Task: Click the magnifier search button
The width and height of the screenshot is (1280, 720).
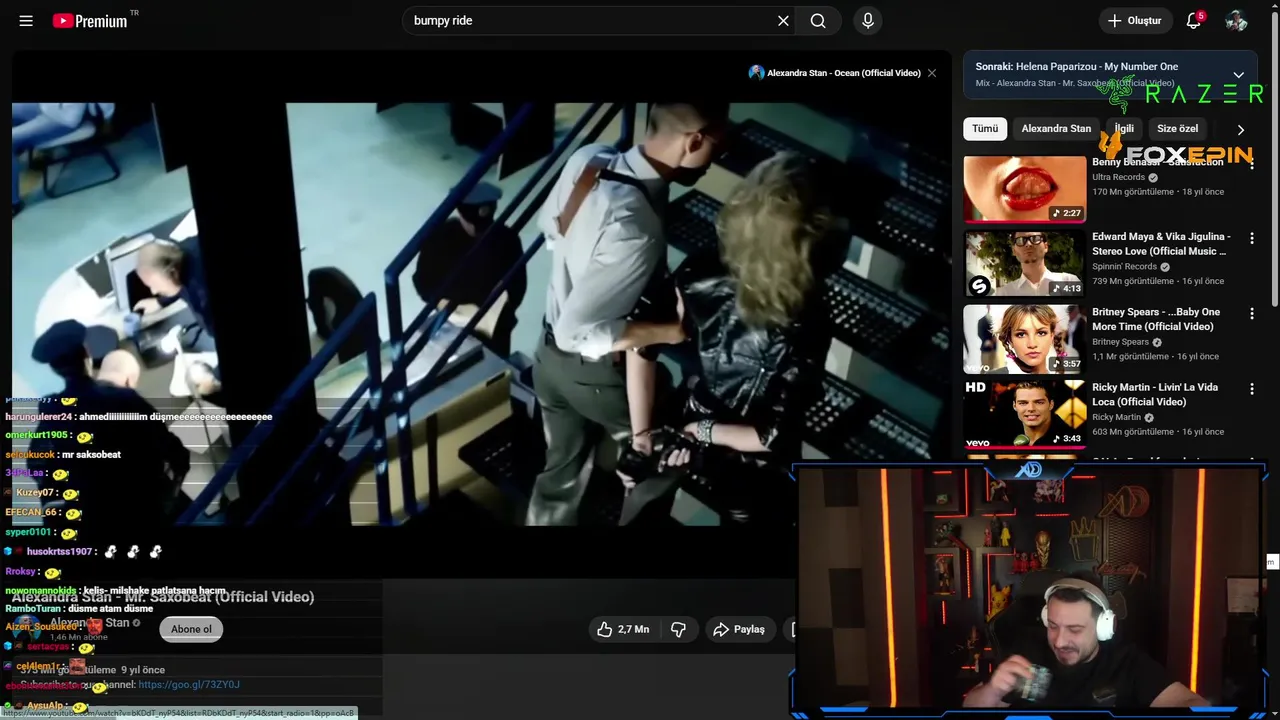Action: click(x=818, y=21)
